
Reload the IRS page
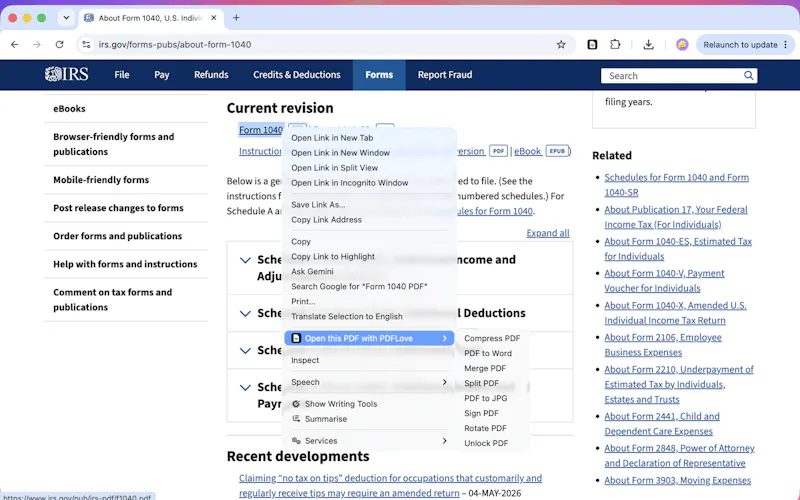[59, 44]
